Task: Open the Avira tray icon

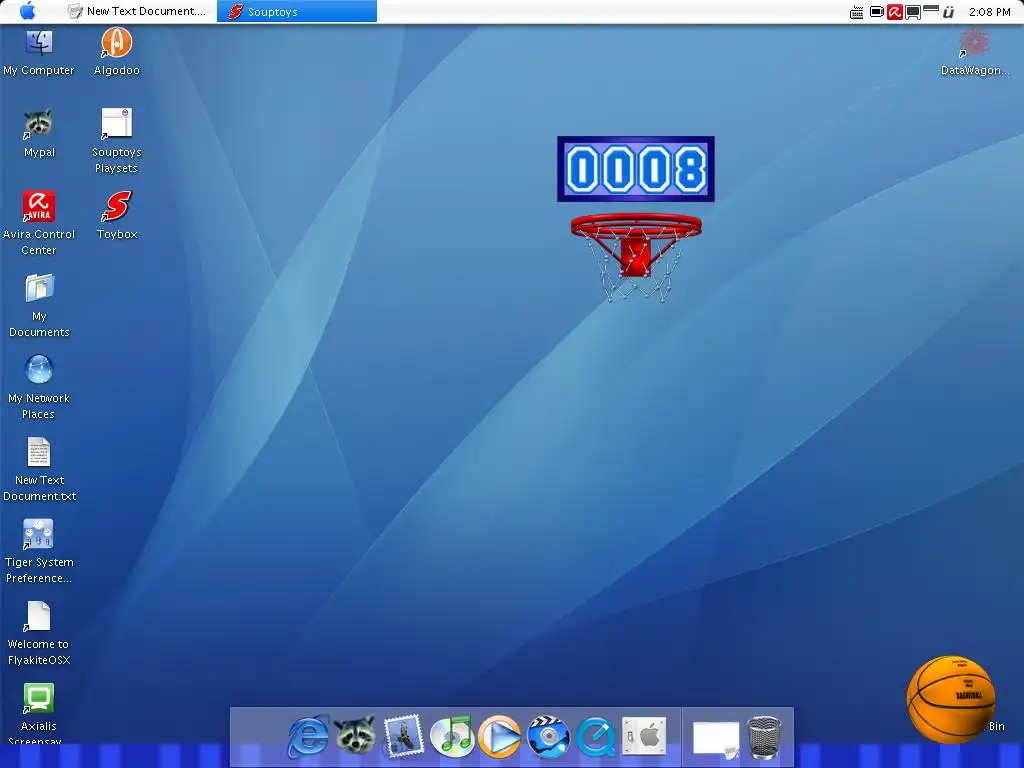Action: [895, 12]
